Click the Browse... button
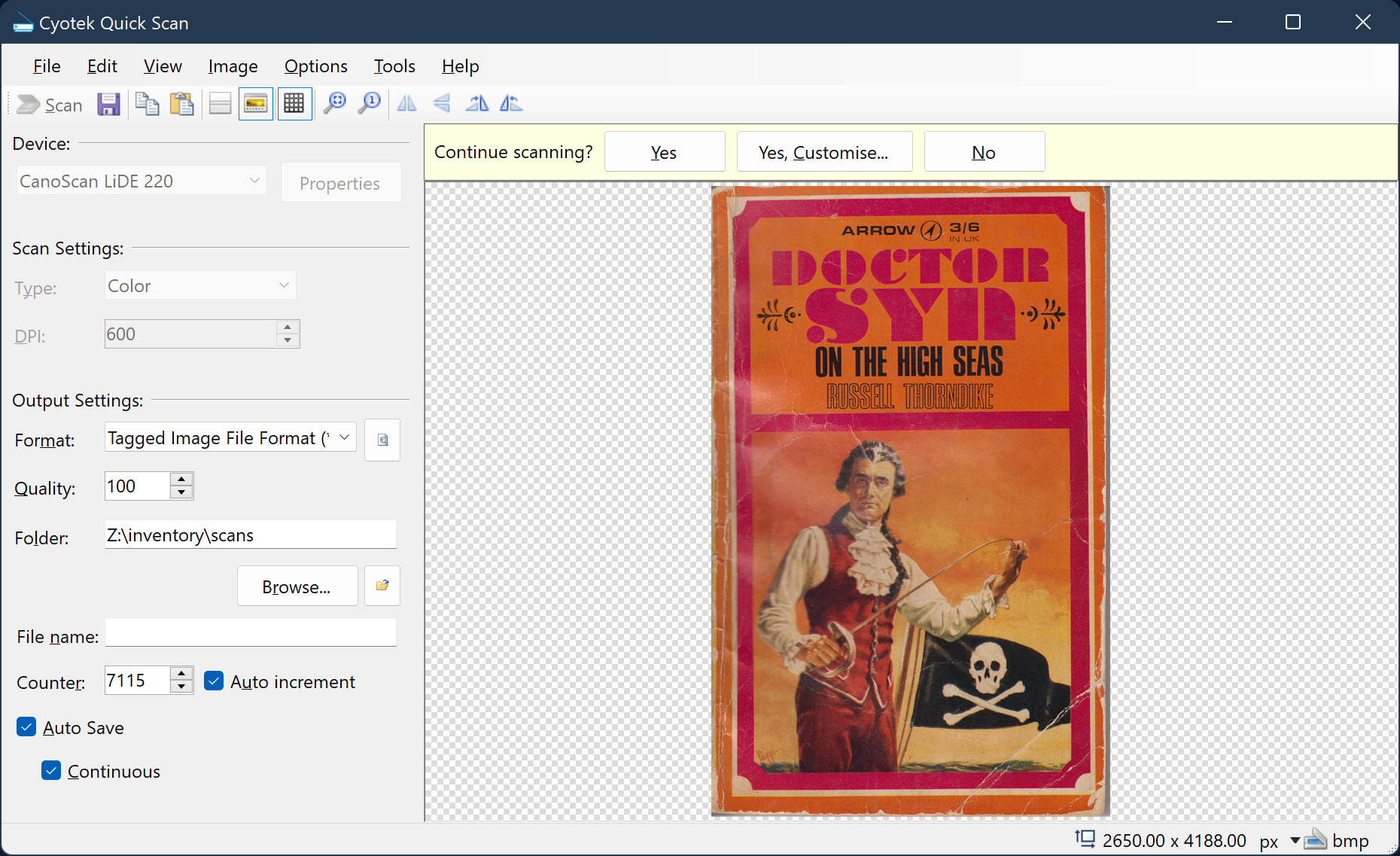Image resolution: width=1400 pixels, height=856 pixels. [x=297, y=586]
